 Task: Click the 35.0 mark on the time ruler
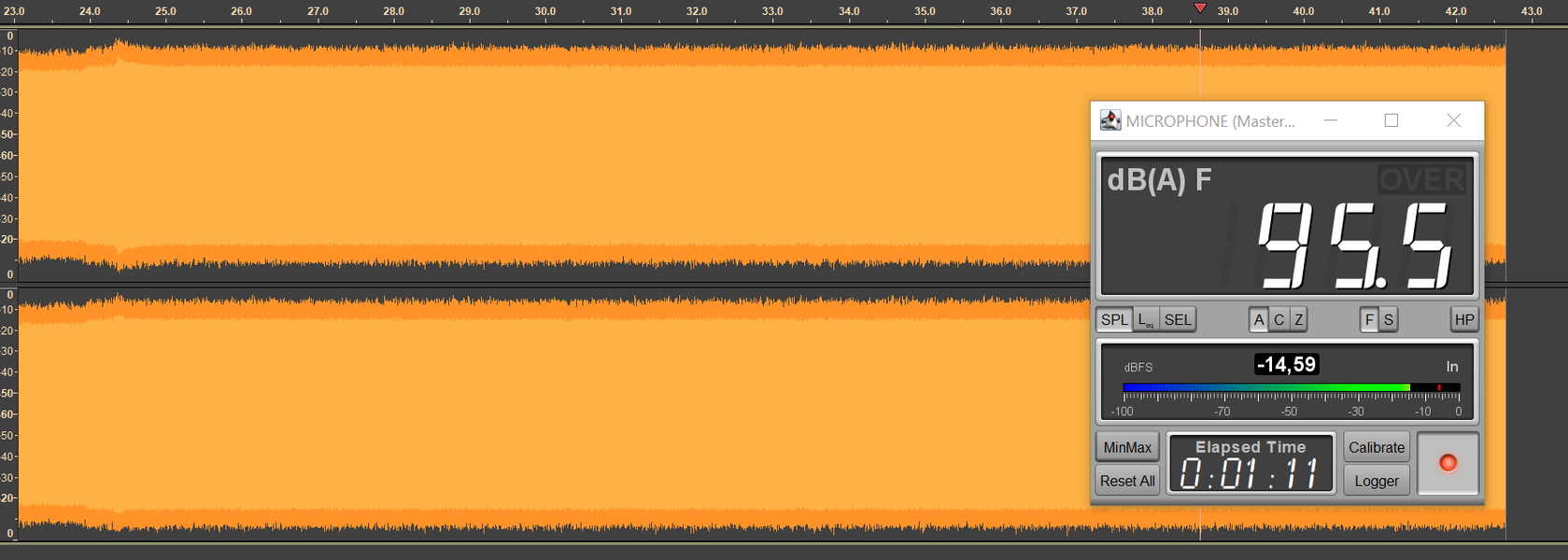(925, 11)
